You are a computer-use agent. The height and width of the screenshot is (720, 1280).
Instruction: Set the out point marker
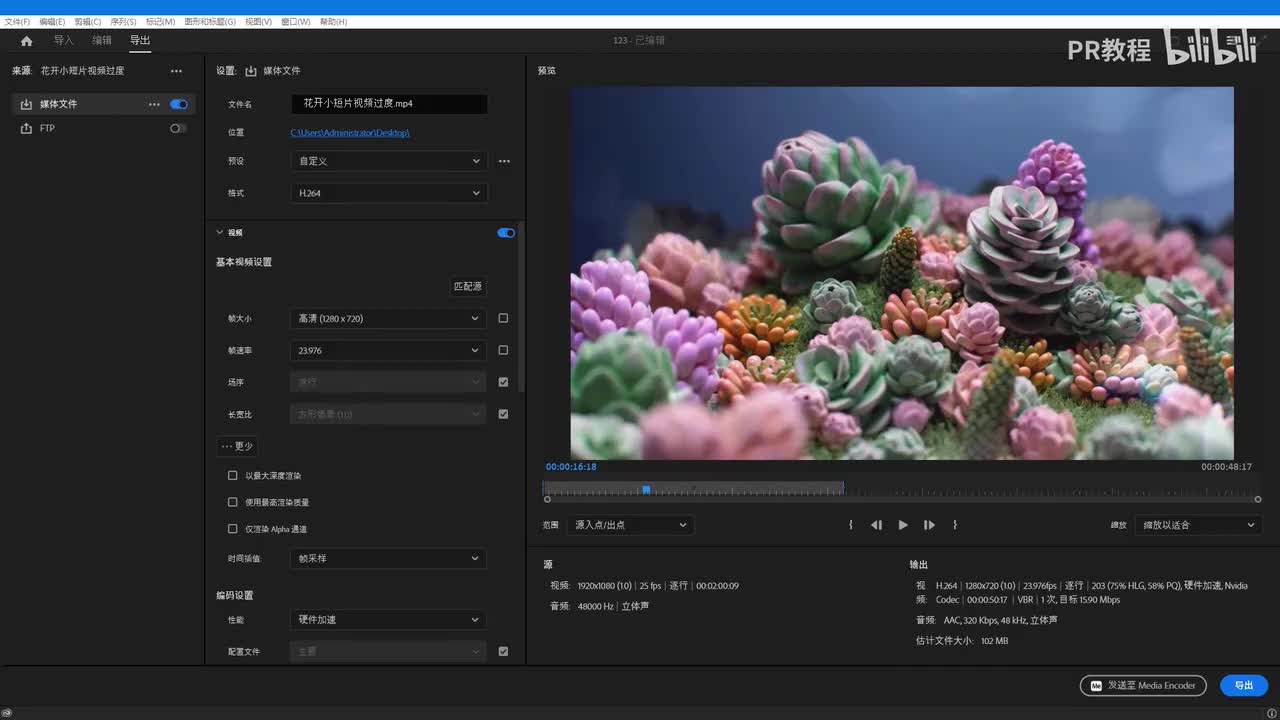coord(955,525)
